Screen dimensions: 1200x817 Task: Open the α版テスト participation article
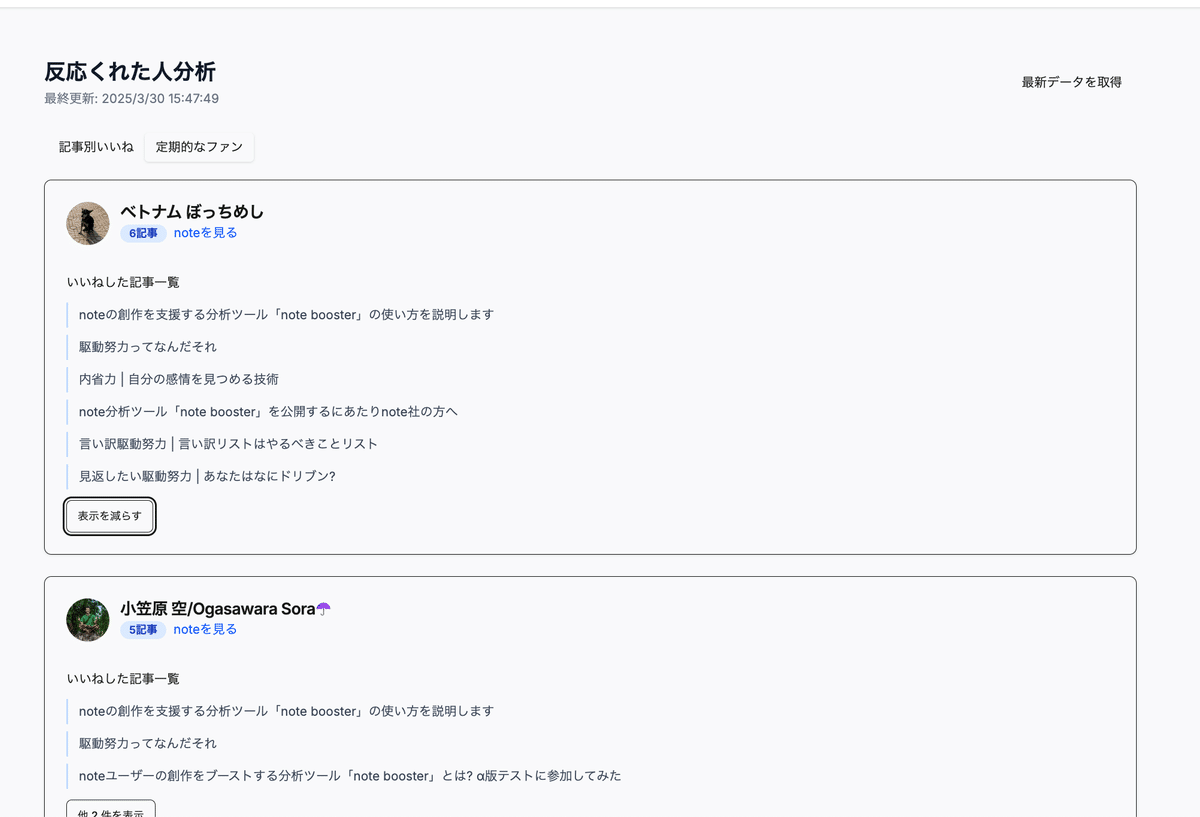pyautogui.click(x=350, y=775)
